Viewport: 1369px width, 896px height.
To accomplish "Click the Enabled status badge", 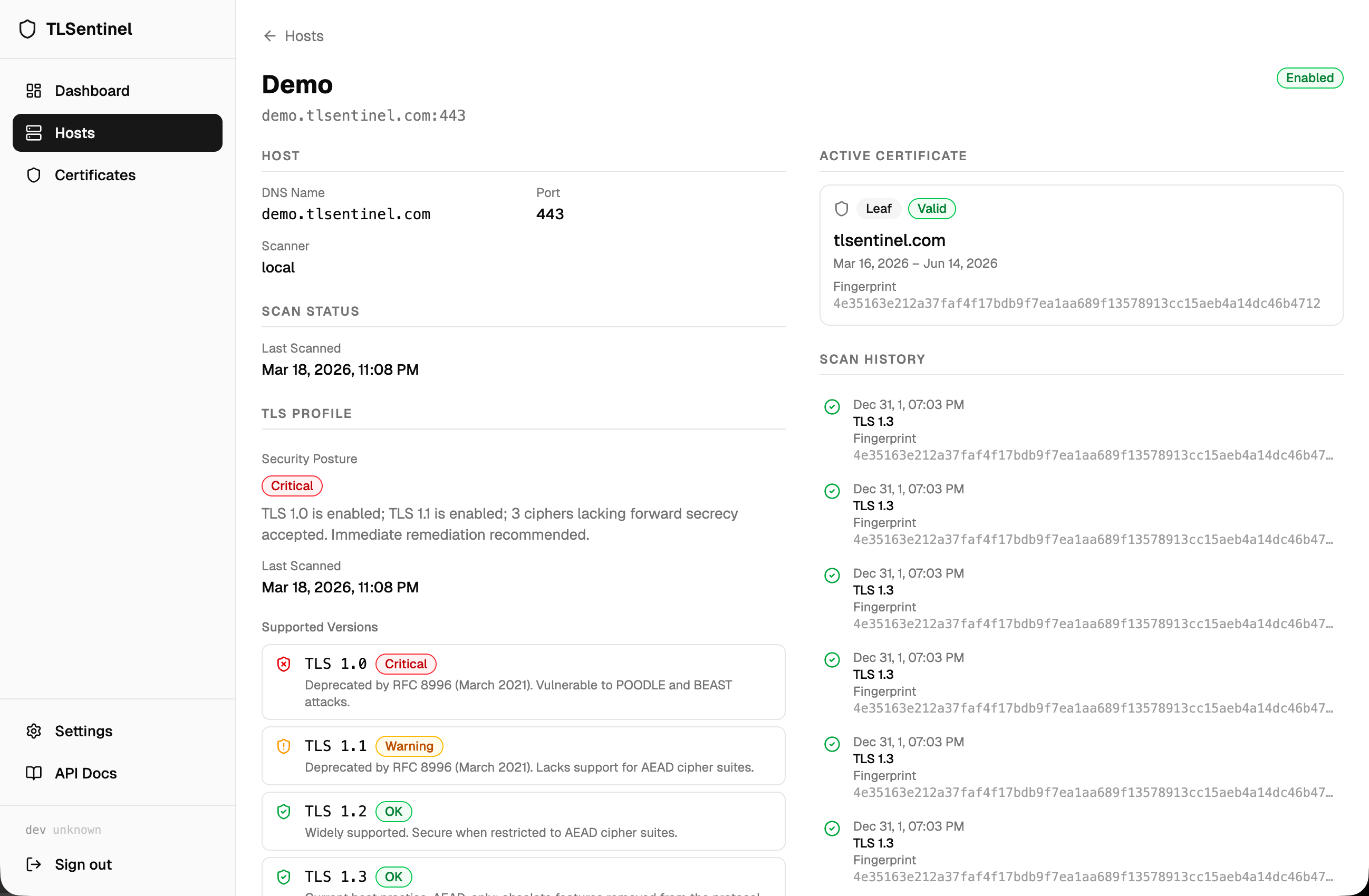I will click(1309, 78).
